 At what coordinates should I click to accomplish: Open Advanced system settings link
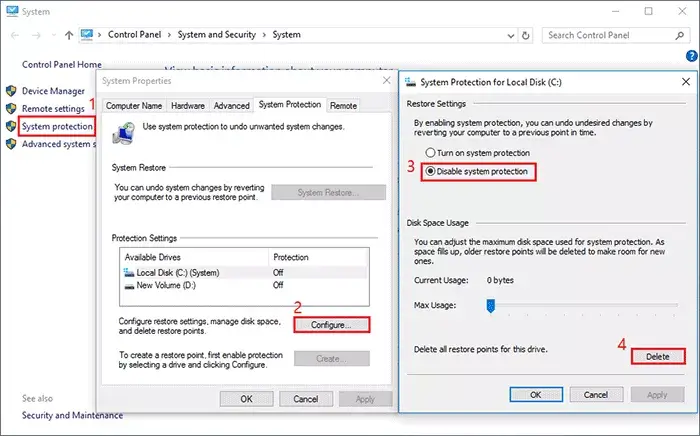[x=58, y=144]
